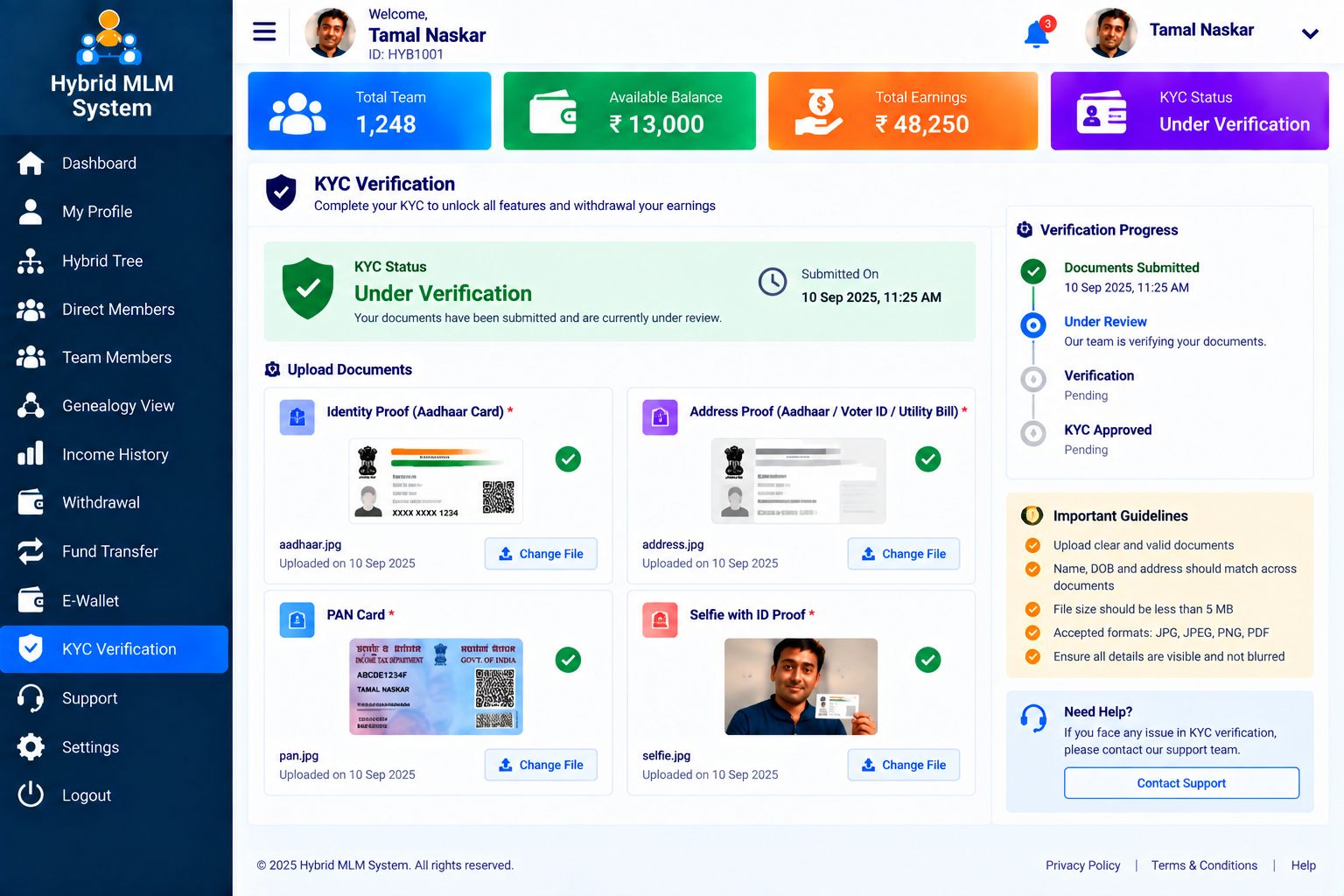This screenshot has width=1344, height=896.
Task: Click the clock icon beside Submitted On
Action: pos(773,282)
